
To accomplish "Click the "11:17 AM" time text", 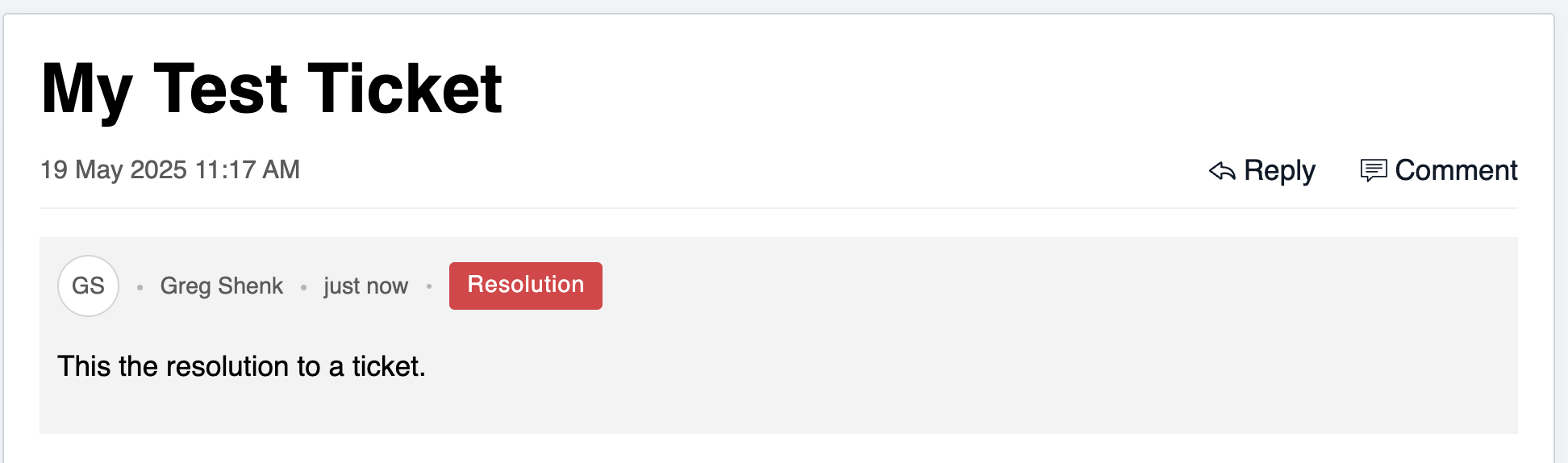I will (248, 169).
